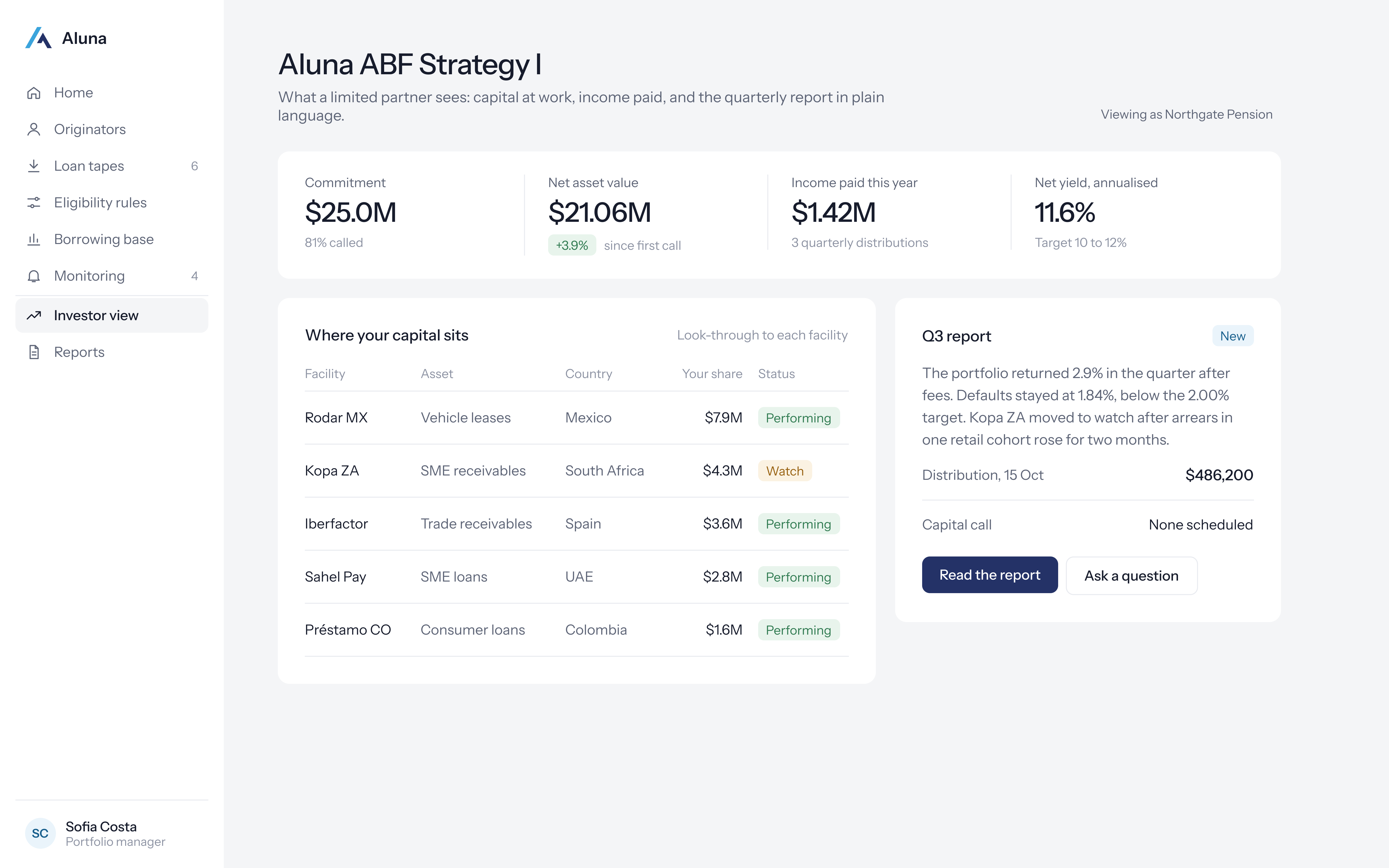
Task: Click the Look-through to each facility text
Action: (x=762, y=335)
